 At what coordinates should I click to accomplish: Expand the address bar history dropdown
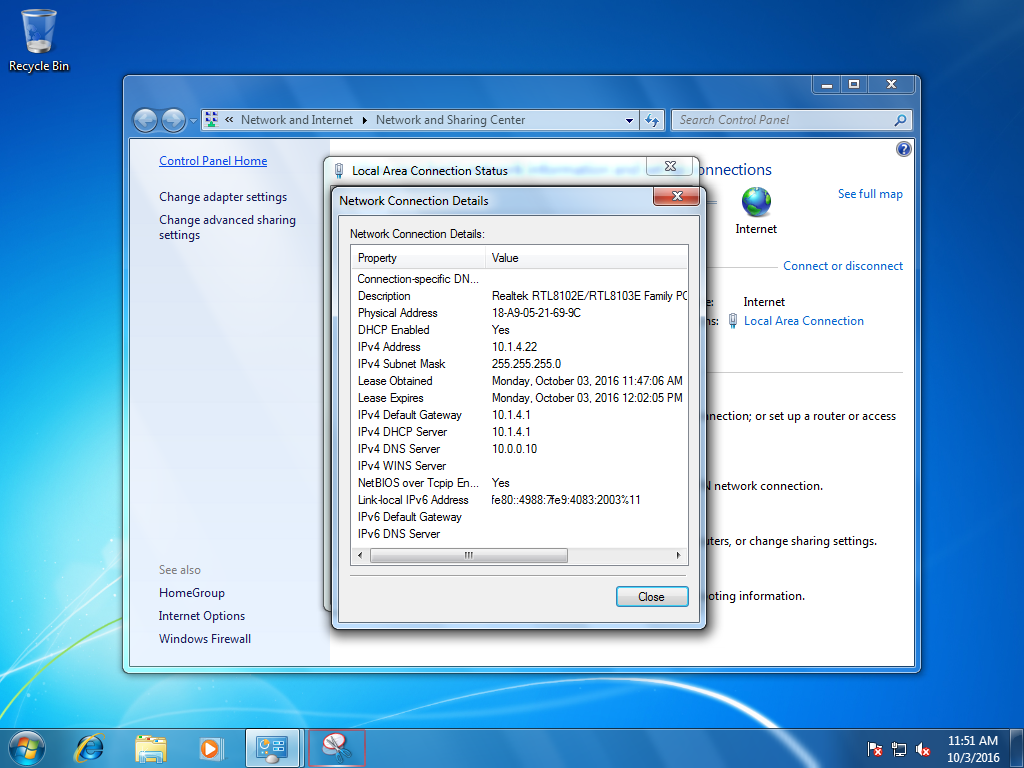tap(629, 120)
